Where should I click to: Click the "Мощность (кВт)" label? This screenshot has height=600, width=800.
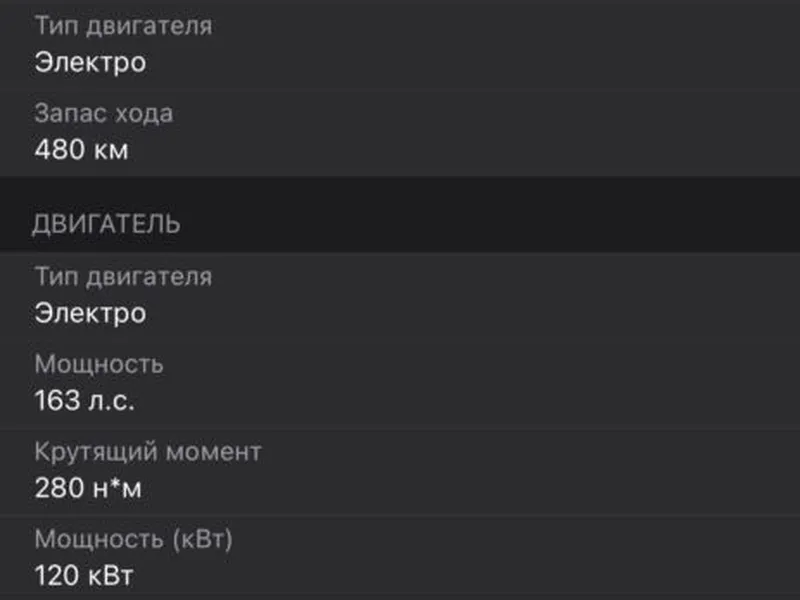pos(134,540)
